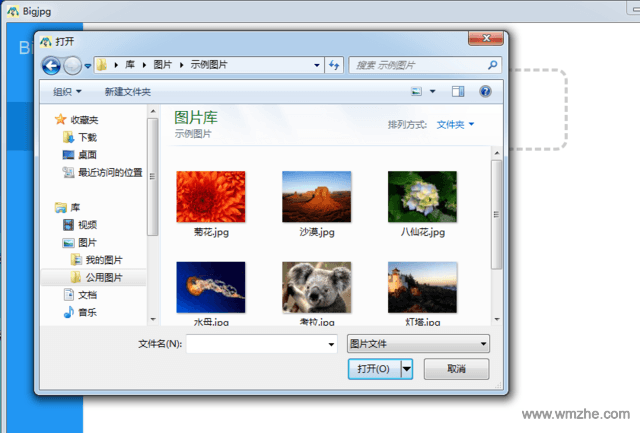Click the 文件名 input field
Screen dimensions: 640x433
click(x=256, y=344)
